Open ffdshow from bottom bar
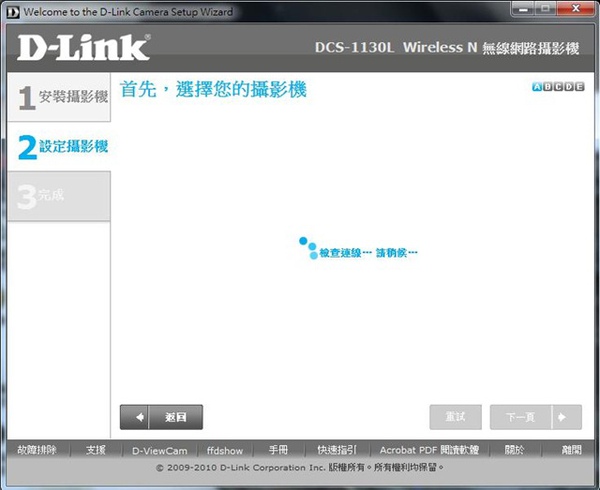 coord(225,451)
